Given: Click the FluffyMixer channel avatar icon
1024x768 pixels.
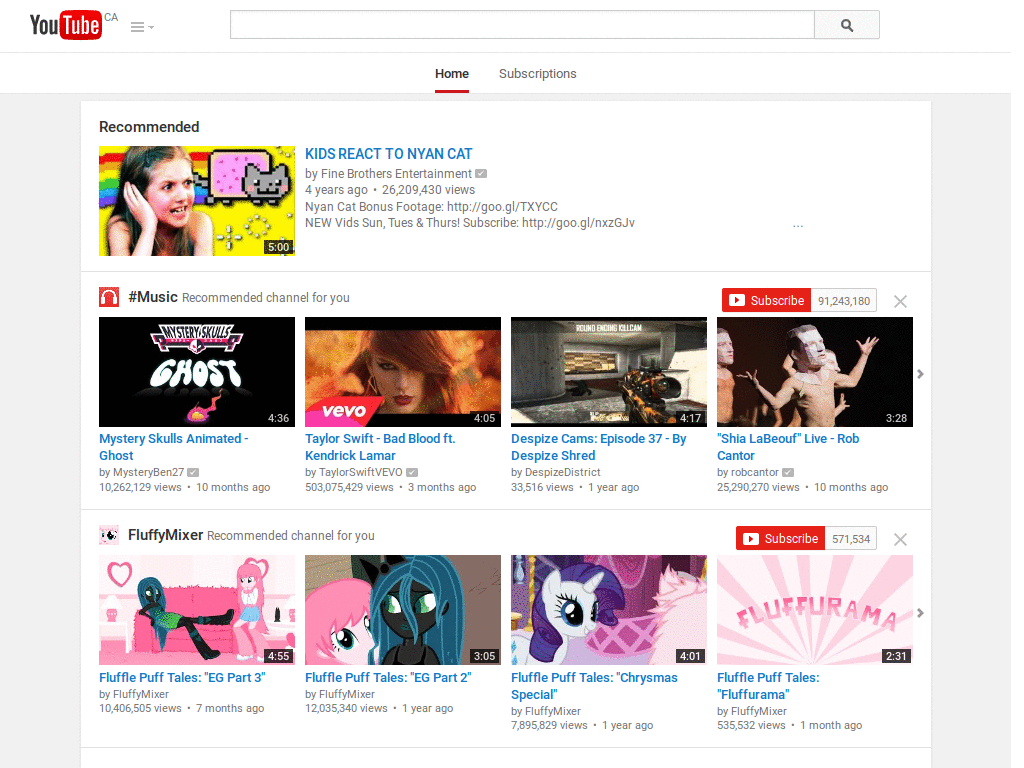Looking at the screenshot, I should (109, 536).
